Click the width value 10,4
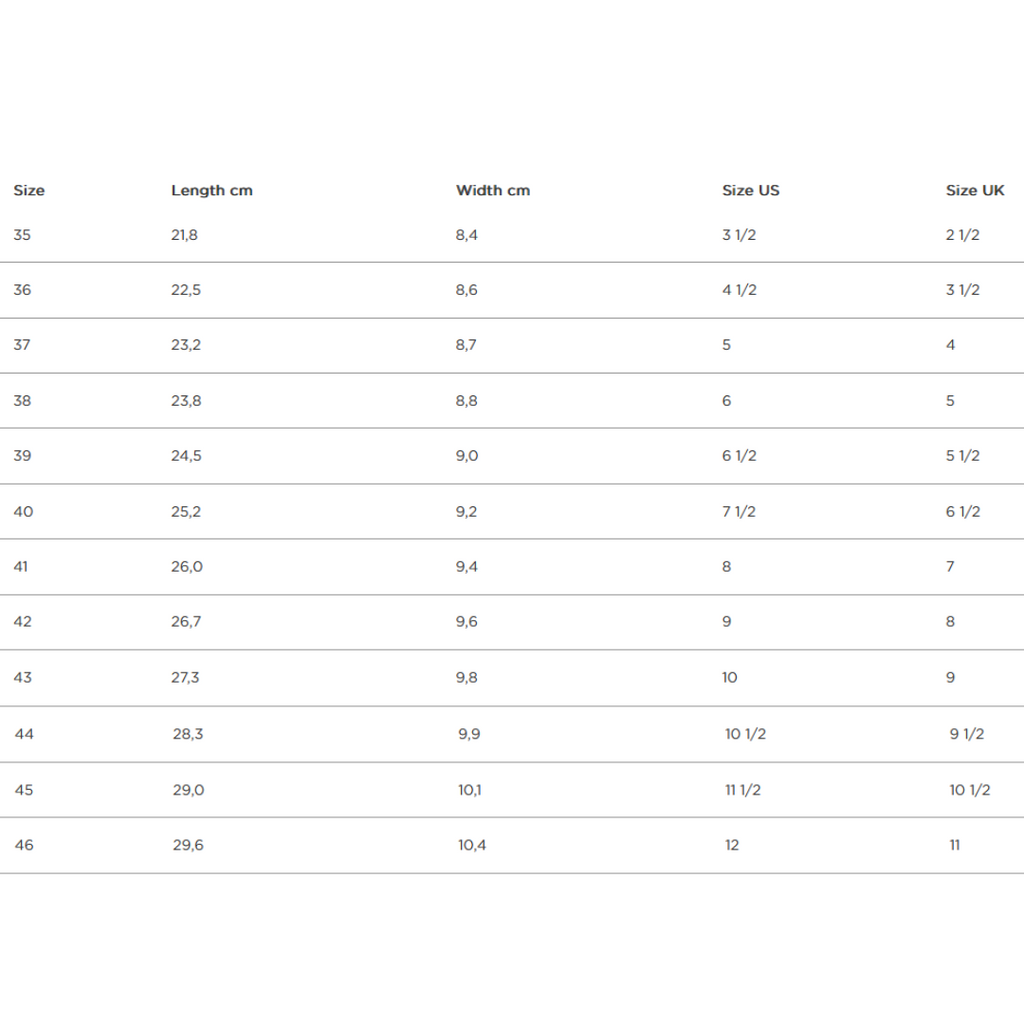The image size is (1024, 1024). click(x=473, y=845)
